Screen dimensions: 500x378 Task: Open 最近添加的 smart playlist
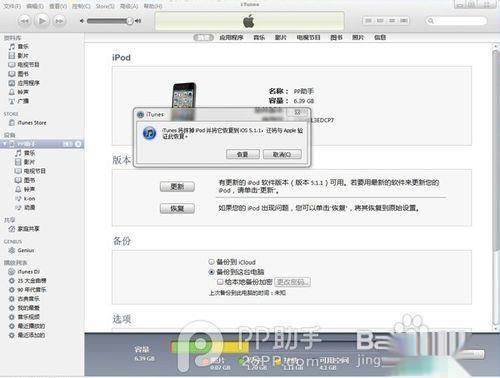pyautogui.click(x=27, y=335)
